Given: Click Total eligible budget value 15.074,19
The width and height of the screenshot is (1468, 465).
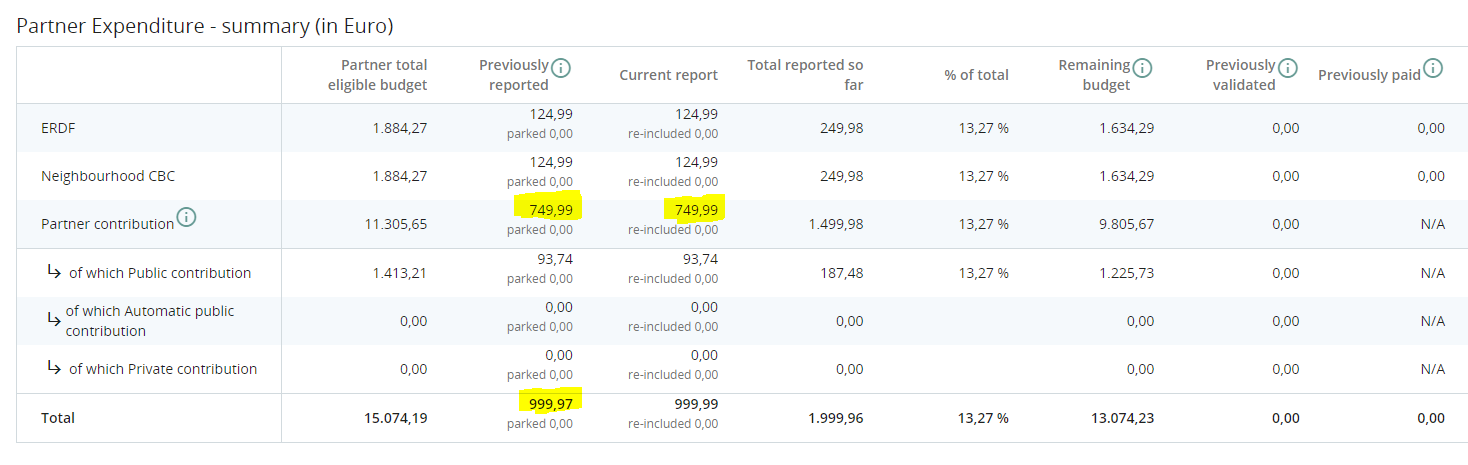Looking at the screenshot, I should (x=396, y=418).
